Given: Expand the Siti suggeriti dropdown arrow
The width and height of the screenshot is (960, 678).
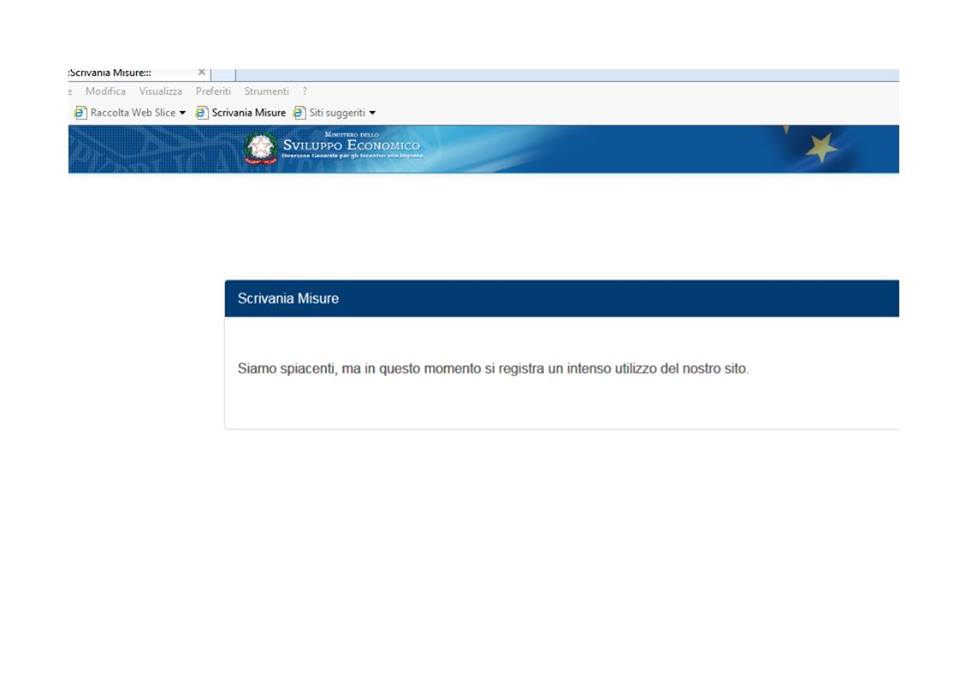Looking at the screenshot, I should coord(372,113).
